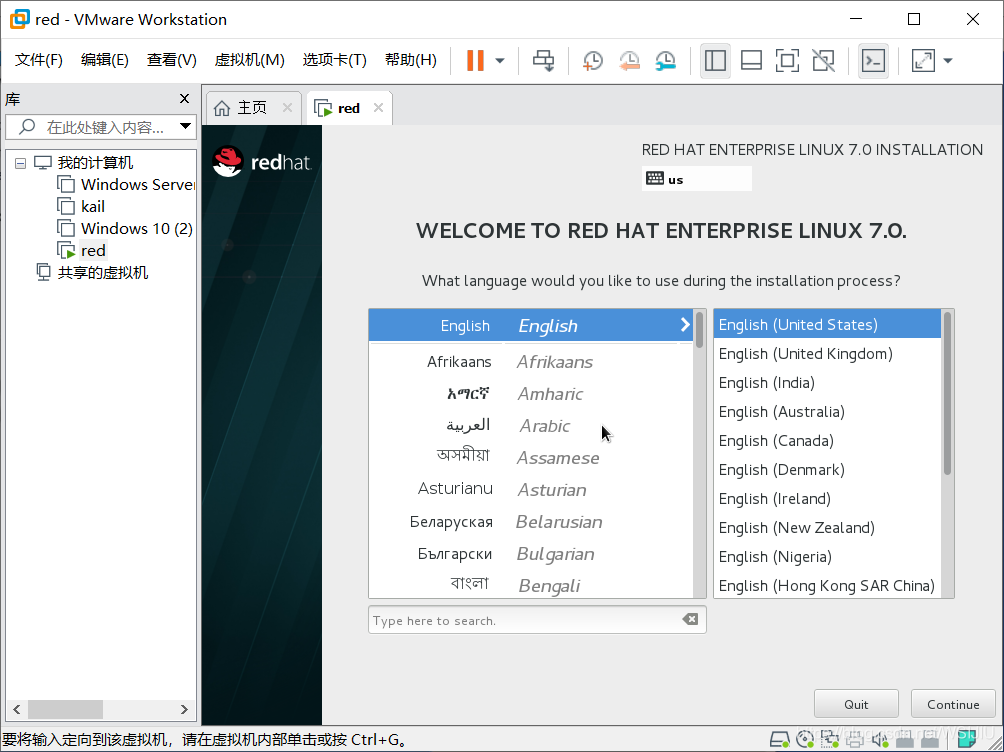This screenshot has width=1004, height=752.
Task: Click the left arrow of library scrollbar
Action: point(17,710)
